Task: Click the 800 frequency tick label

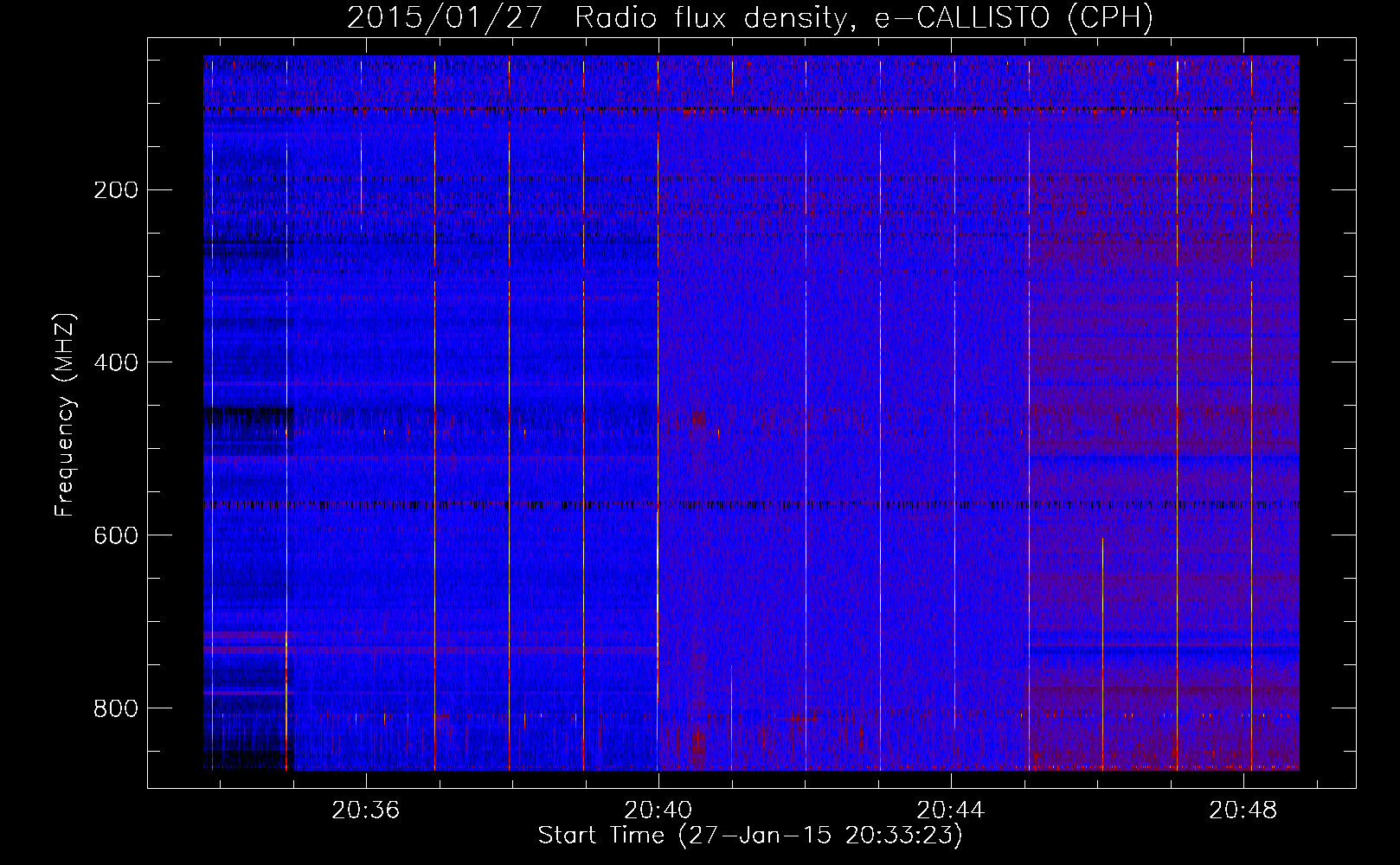Action: (116, 708)
